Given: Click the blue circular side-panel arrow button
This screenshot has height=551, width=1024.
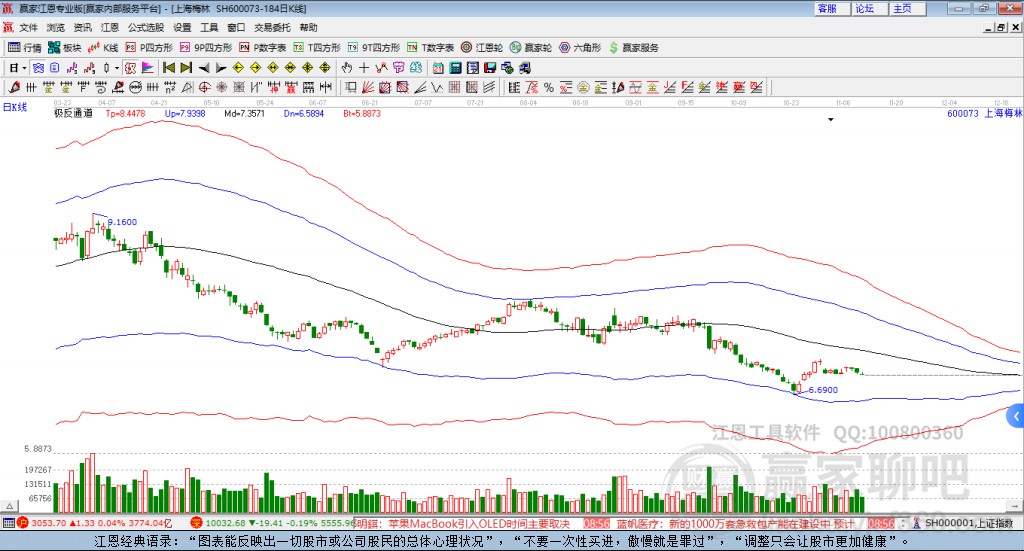Looking at the screenshot, I should click(x=1016, y=416).
